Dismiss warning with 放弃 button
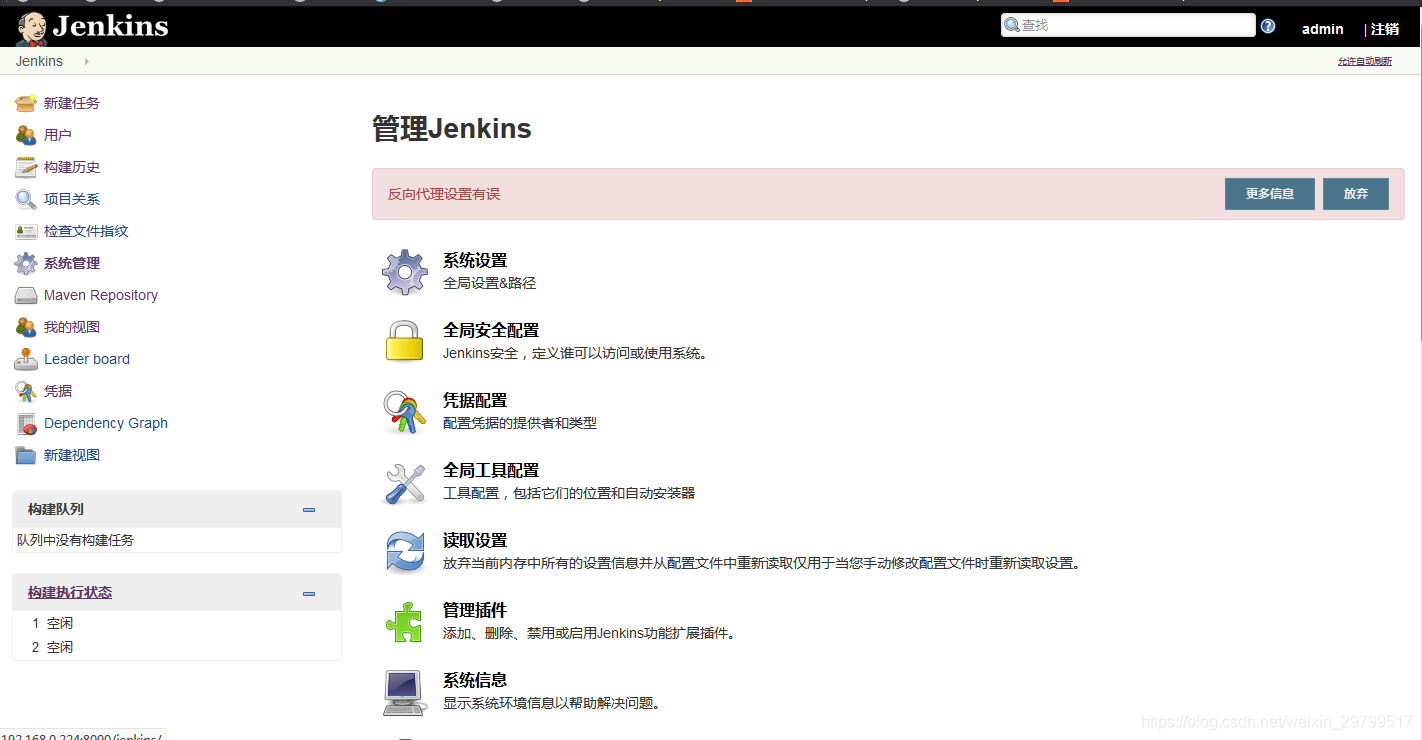The image size is (1422, 740). [x=1356, y=194]
